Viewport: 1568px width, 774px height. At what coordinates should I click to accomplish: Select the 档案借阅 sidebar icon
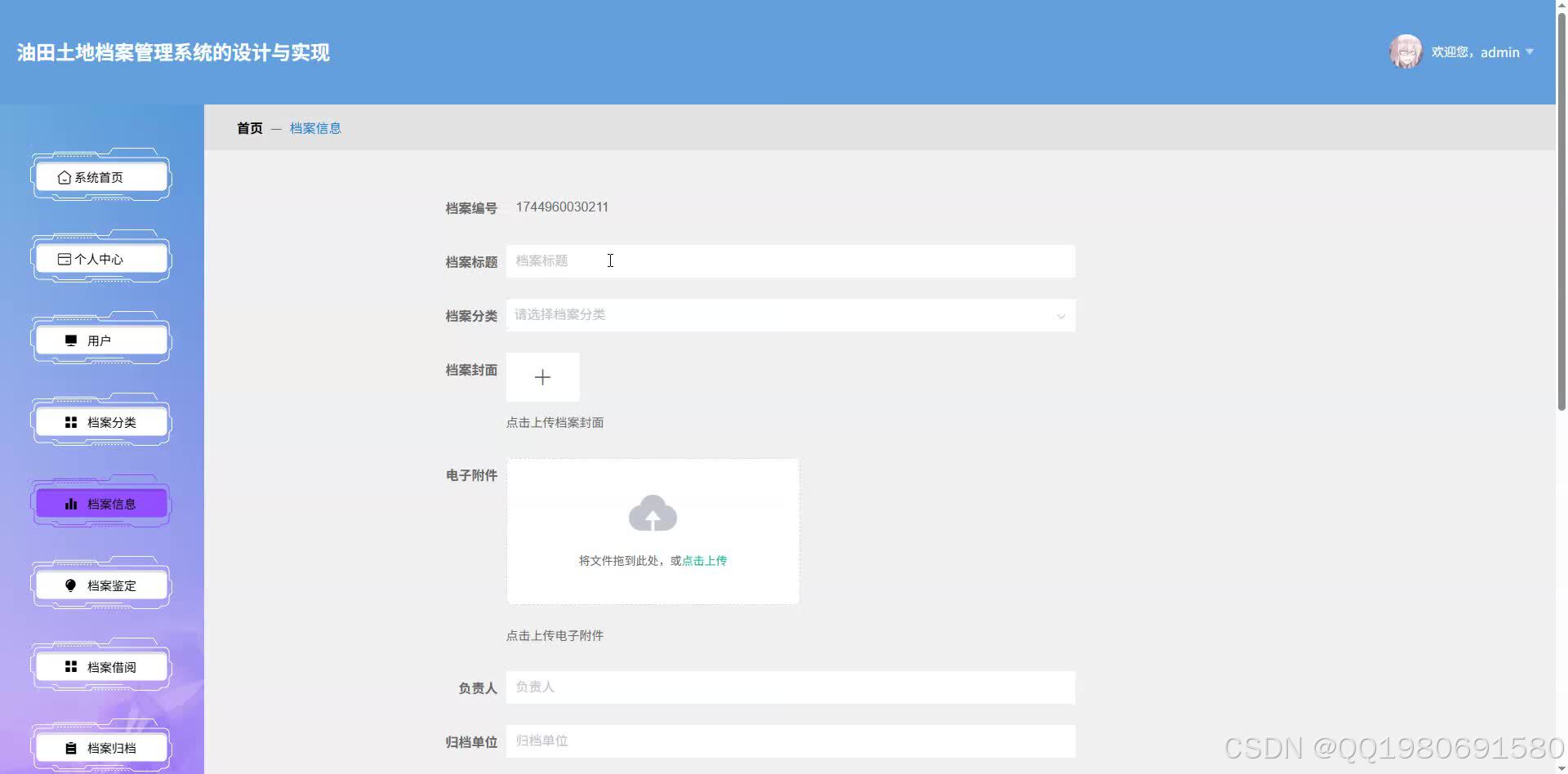[70, 666]
